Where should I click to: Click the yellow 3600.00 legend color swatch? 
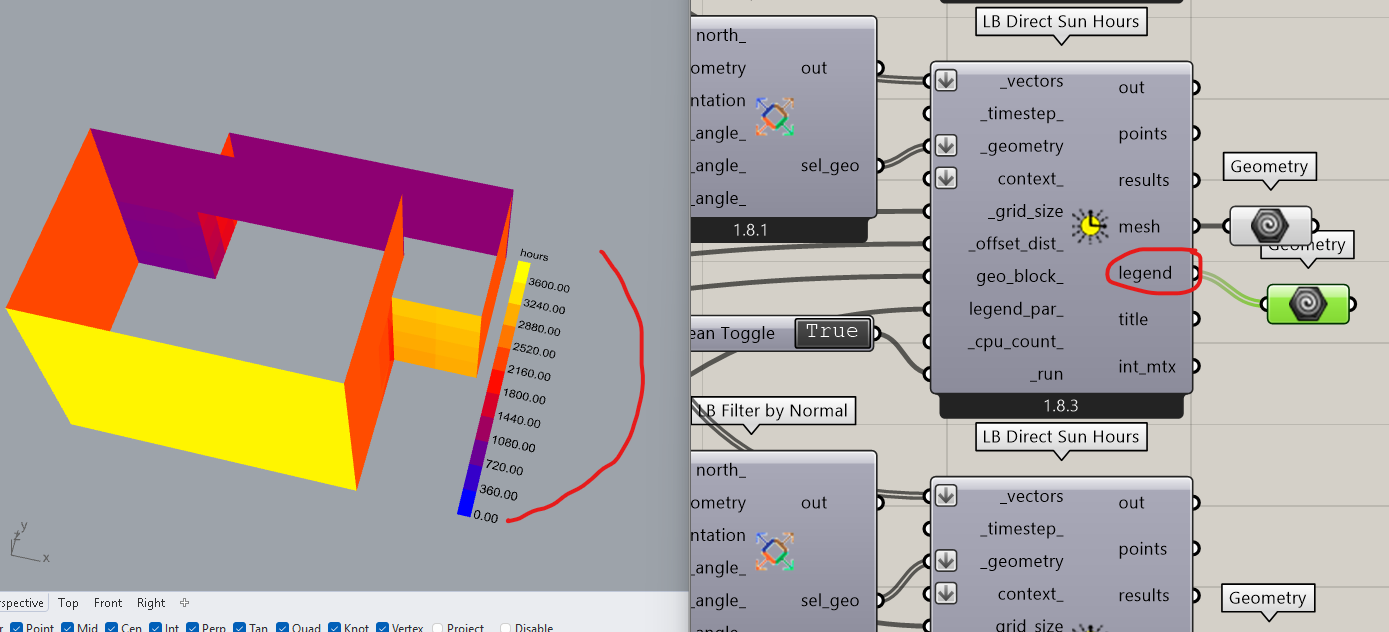tap(521, 282)
